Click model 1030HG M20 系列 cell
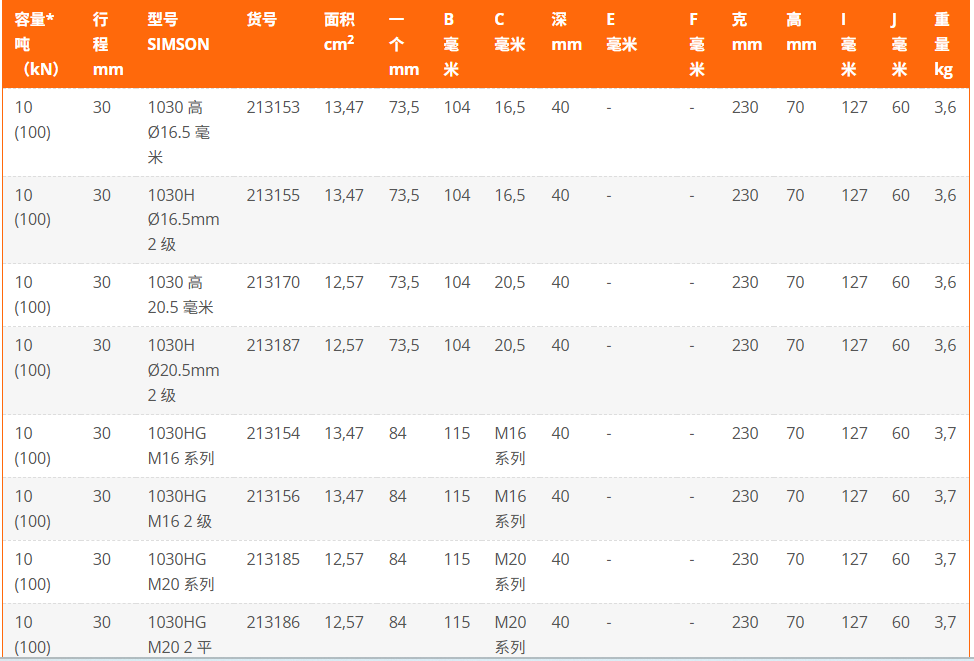Screen dimensions: 974x661 click(x=181, y=572)
